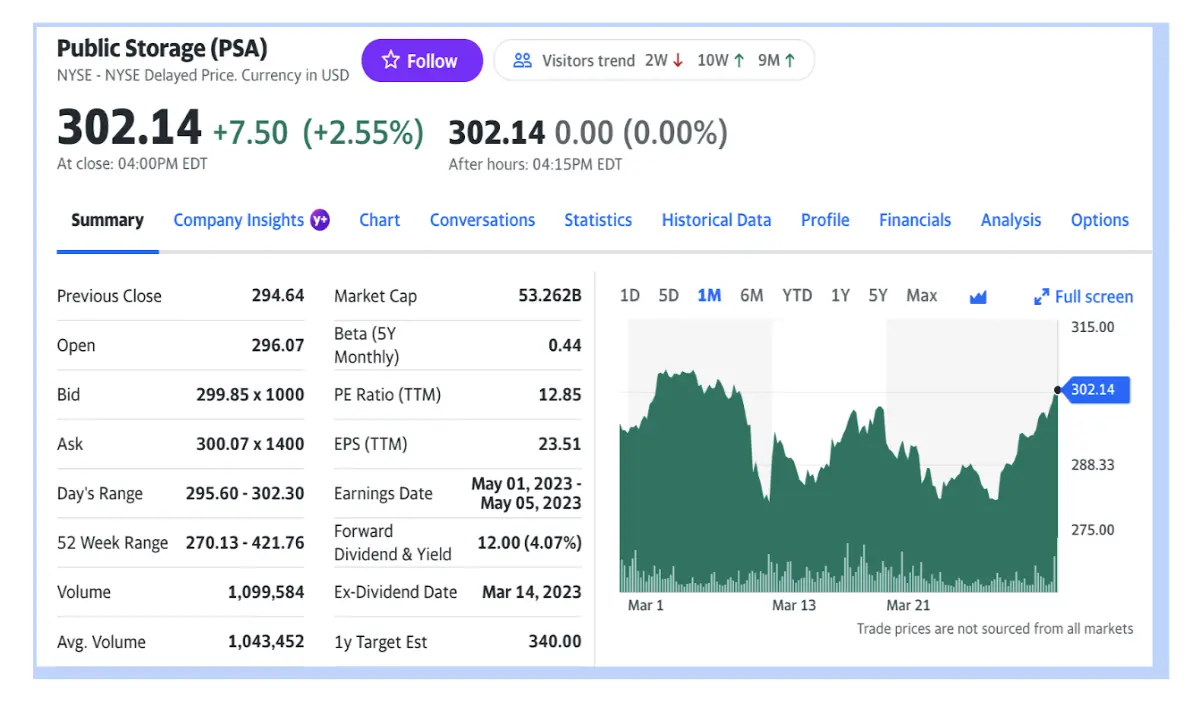Go to the Statistics tab

pyautogui.click(x=598, y=220)
